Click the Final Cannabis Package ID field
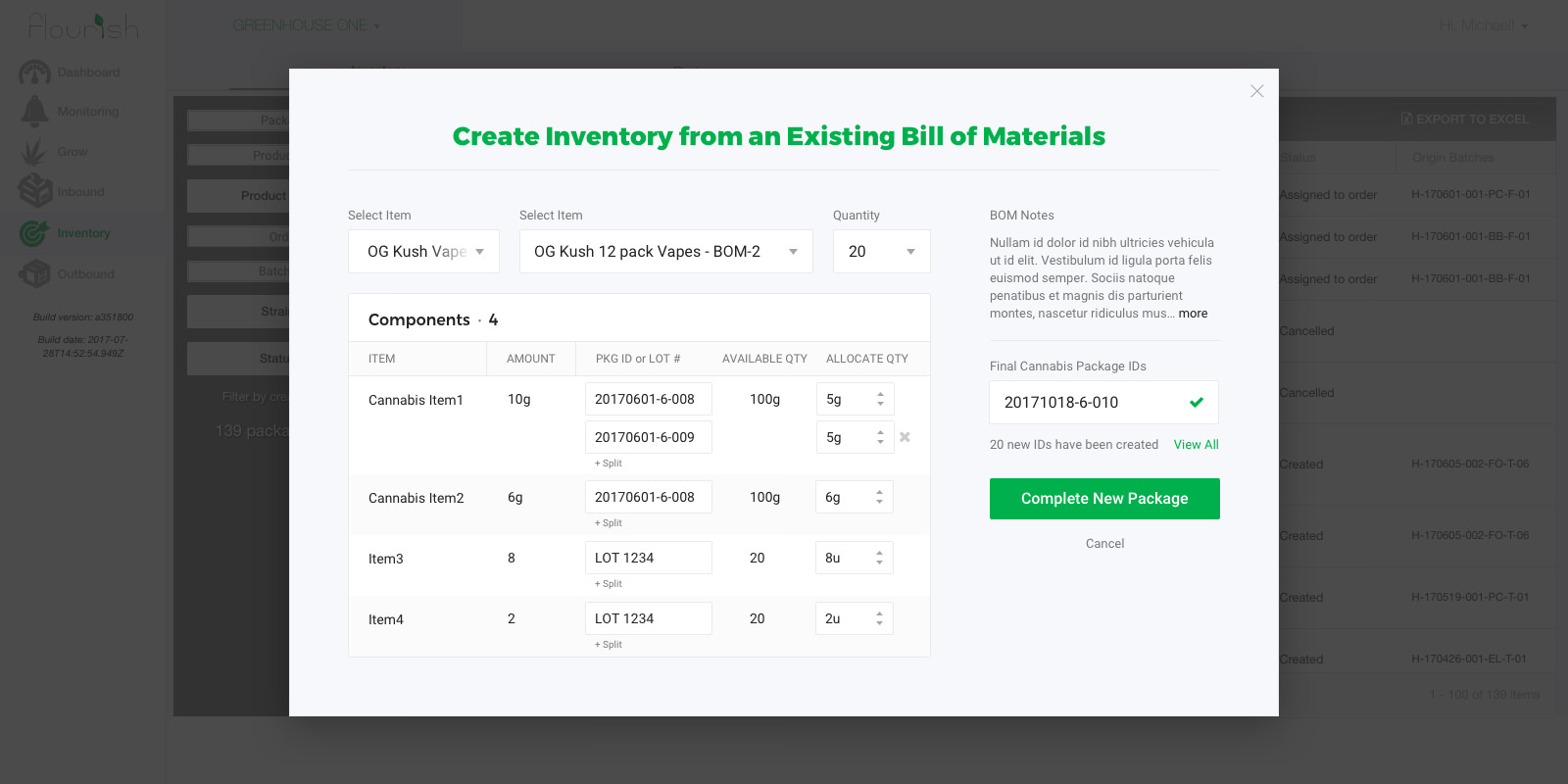This screenshot has height=784, width=1568. [1104, 402]
